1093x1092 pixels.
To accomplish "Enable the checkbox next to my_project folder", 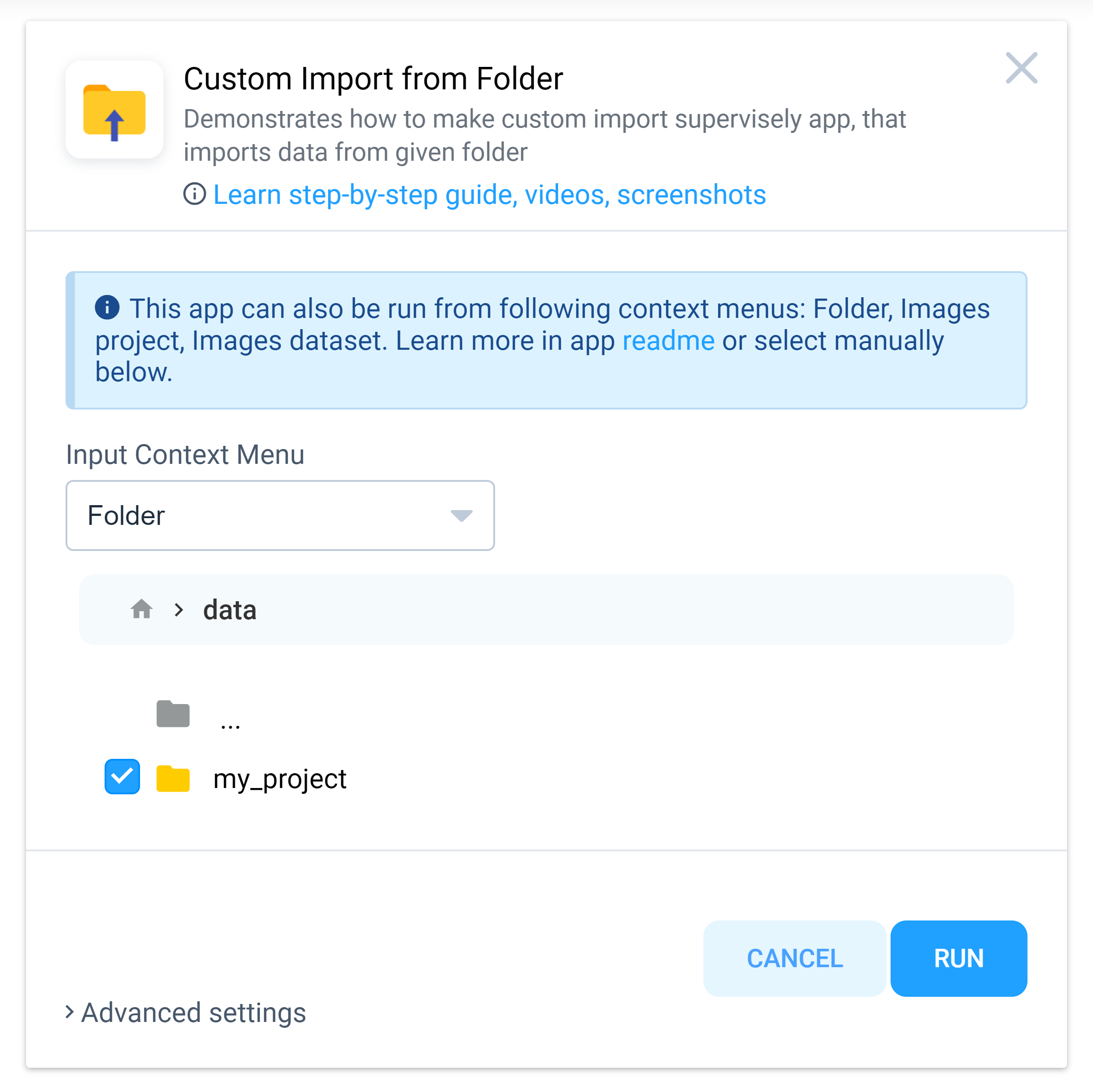I will click(x=122, y=777).
